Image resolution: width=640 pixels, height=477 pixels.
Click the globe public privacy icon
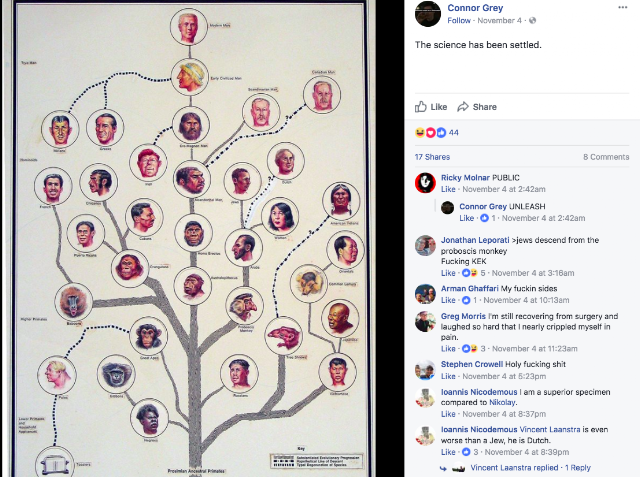(x=532, y=20)
